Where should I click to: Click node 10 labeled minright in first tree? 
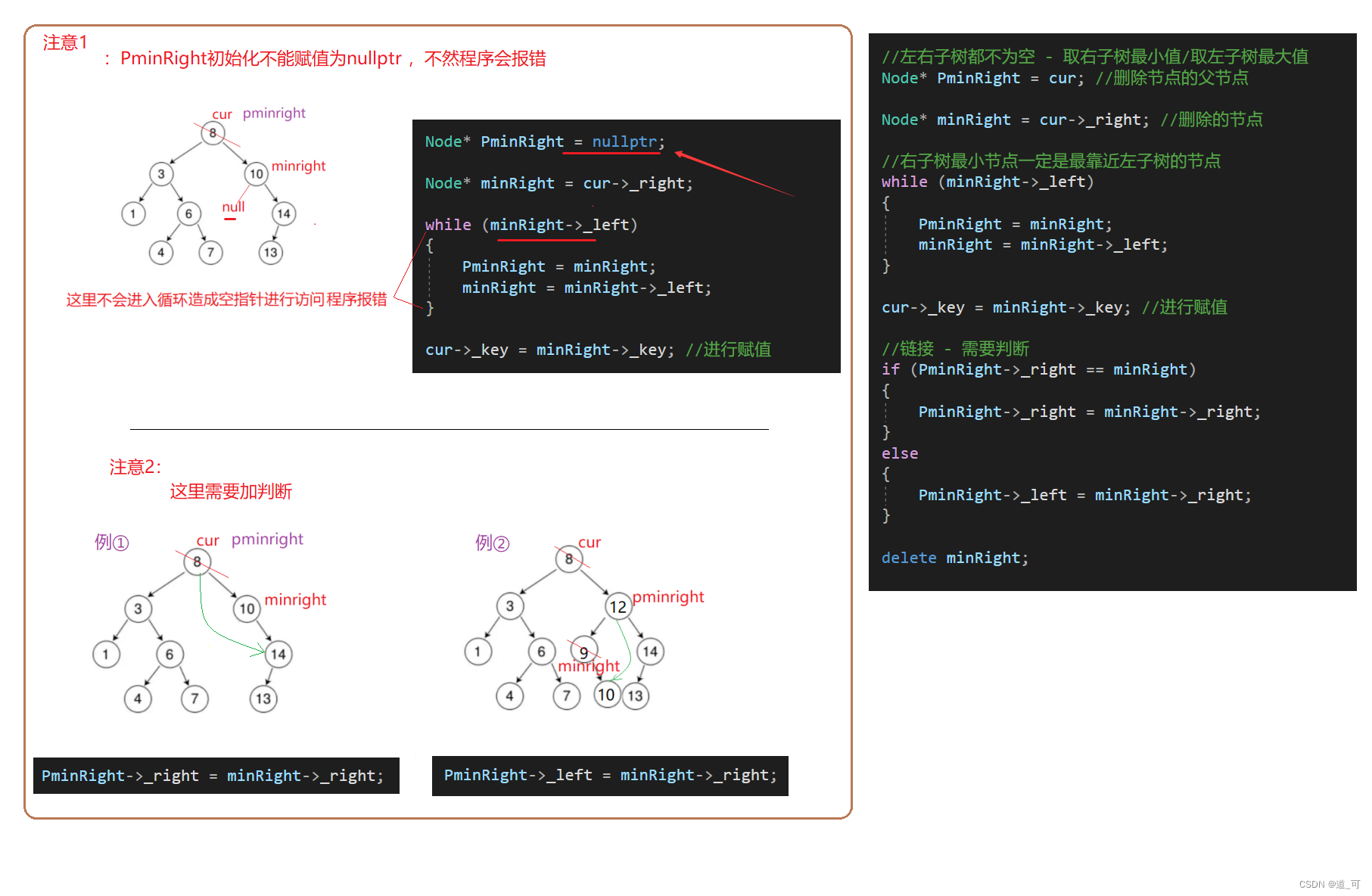pyautogui.click(x=257, y=174)
